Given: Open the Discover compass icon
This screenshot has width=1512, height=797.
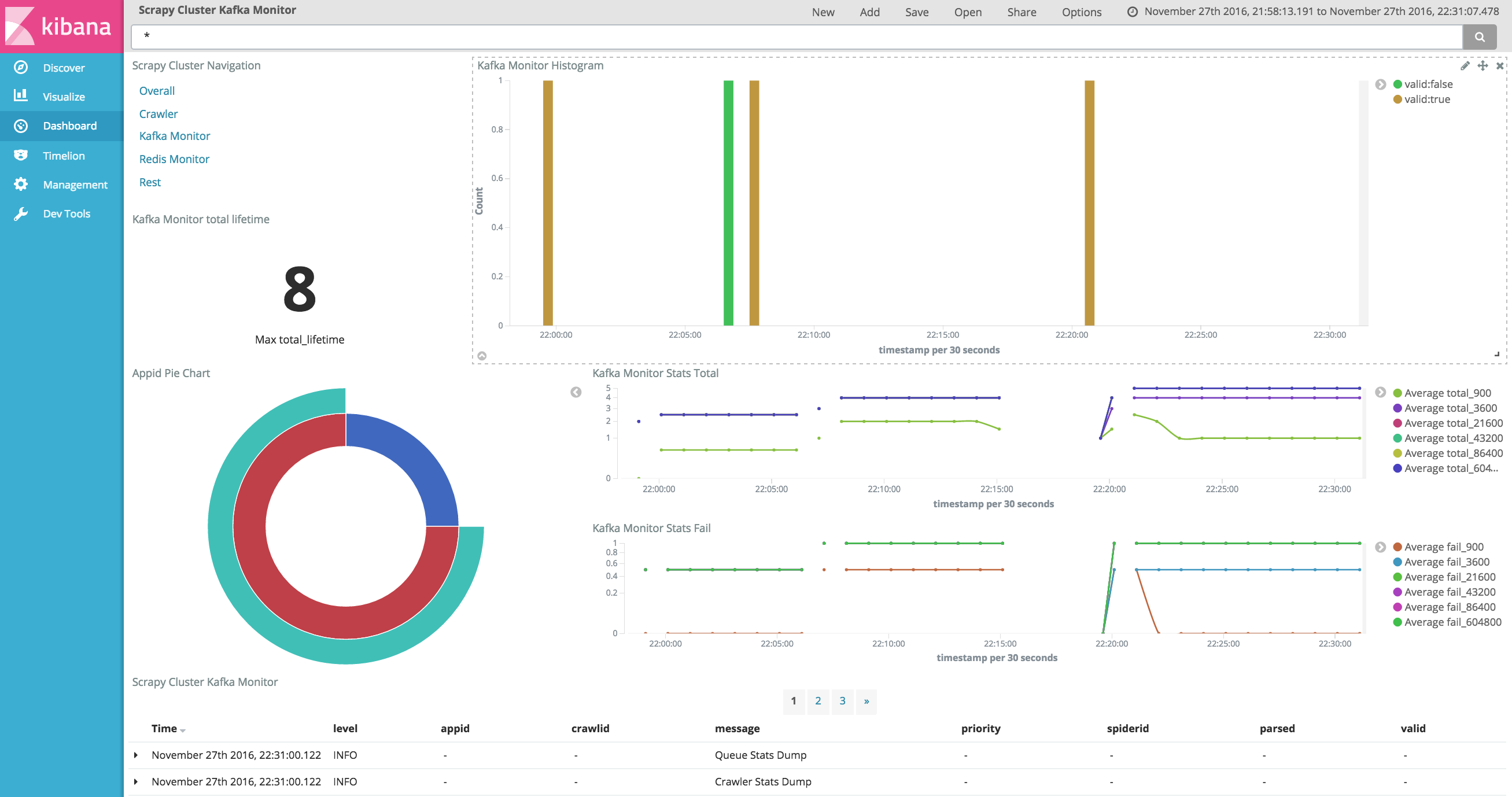Looking at the screenshot, I should click(x=21, y=68).
